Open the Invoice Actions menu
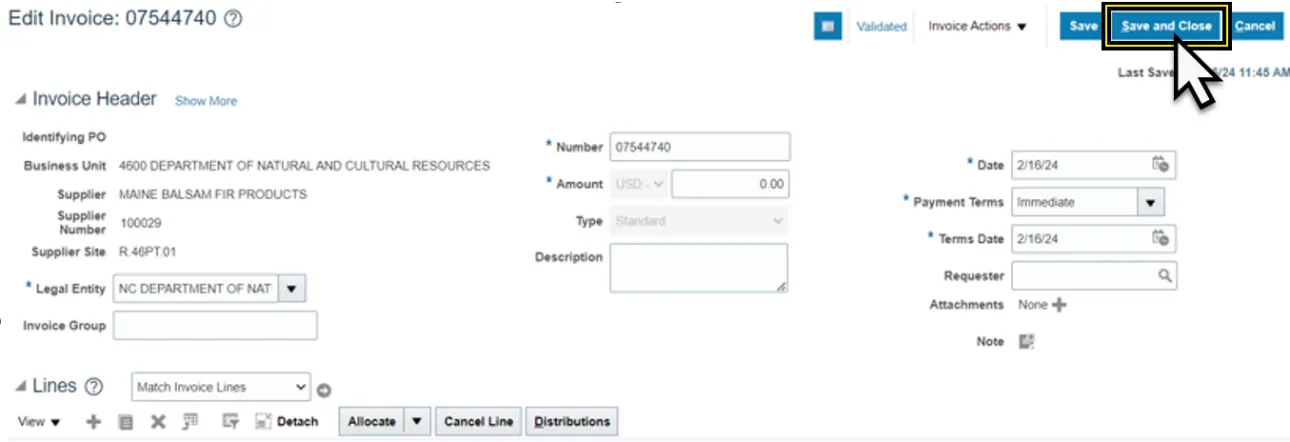Viewport: 1290px width, 442px height. coord(977,27)
